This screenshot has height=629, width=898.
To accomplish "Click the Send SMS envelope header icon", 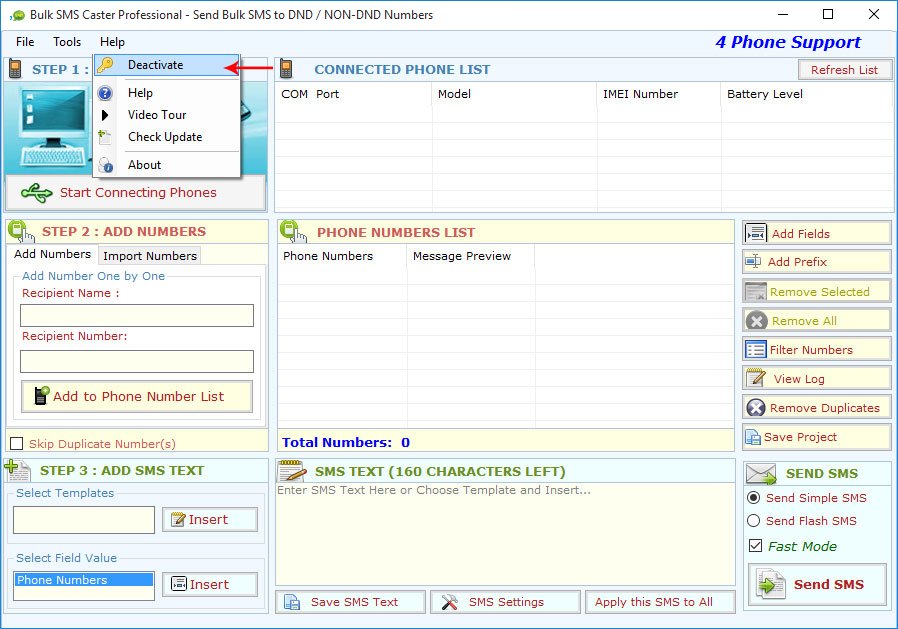I will (x=761, y=474).
